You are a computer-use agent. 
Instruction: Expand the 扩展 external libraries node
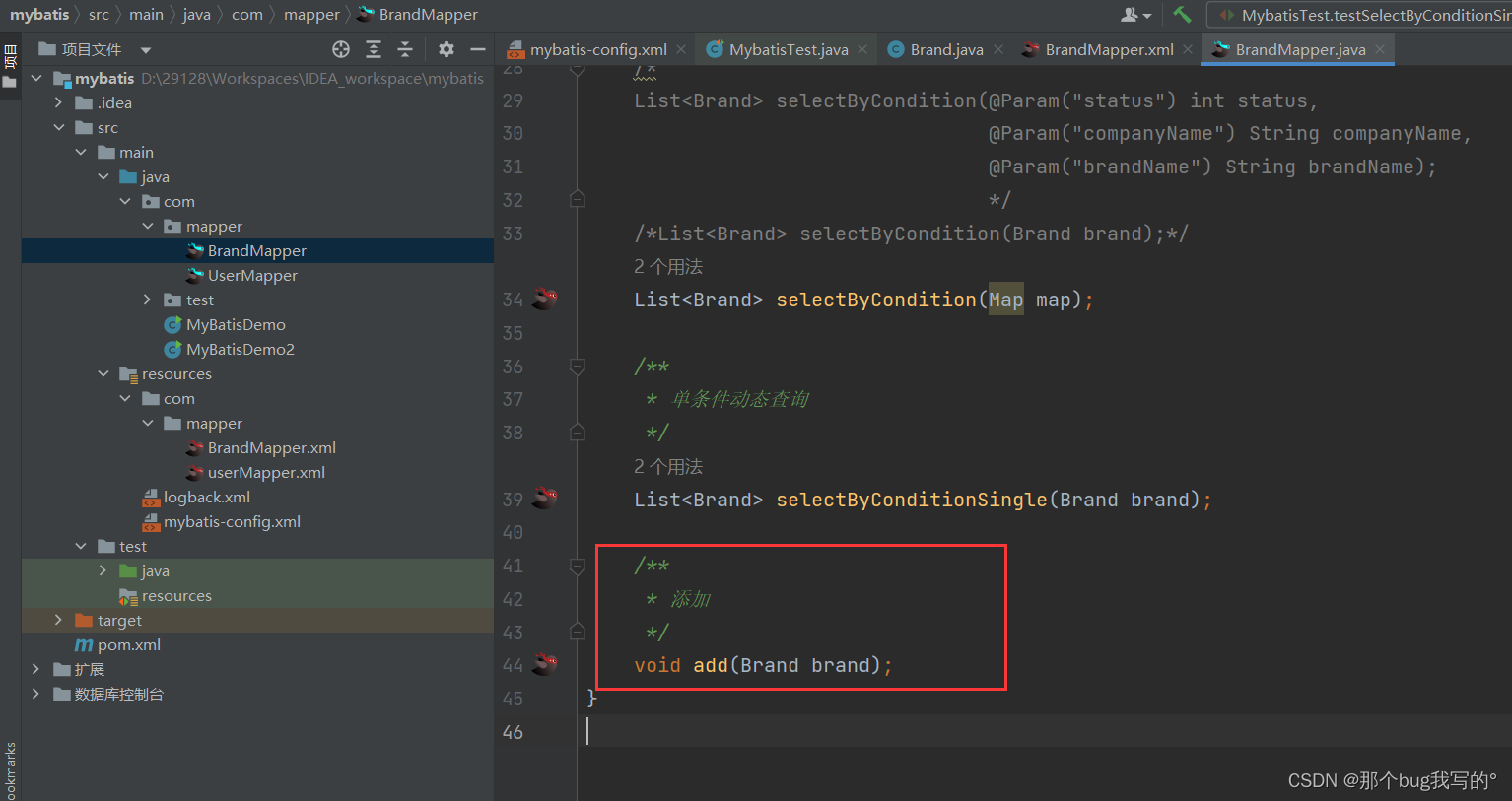pyautogui.click(x=36, y=669)
